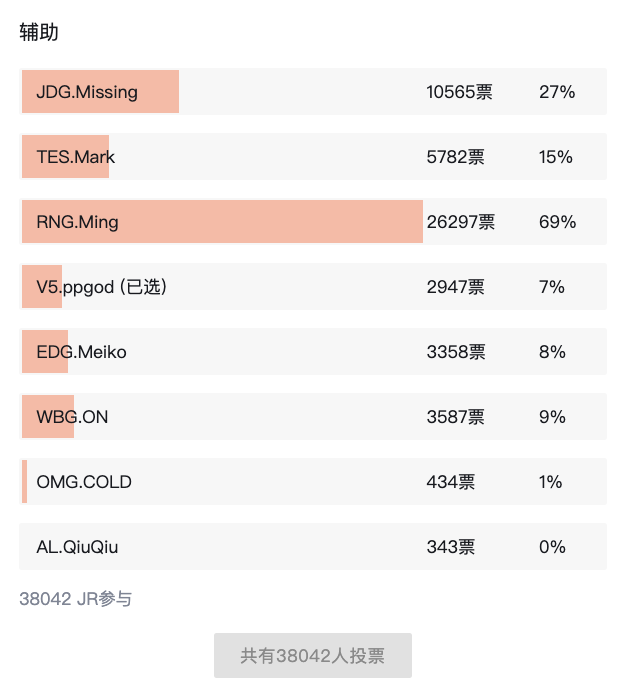Click the 27% percentage for JDG.Missing

click(x=557, y=92)
